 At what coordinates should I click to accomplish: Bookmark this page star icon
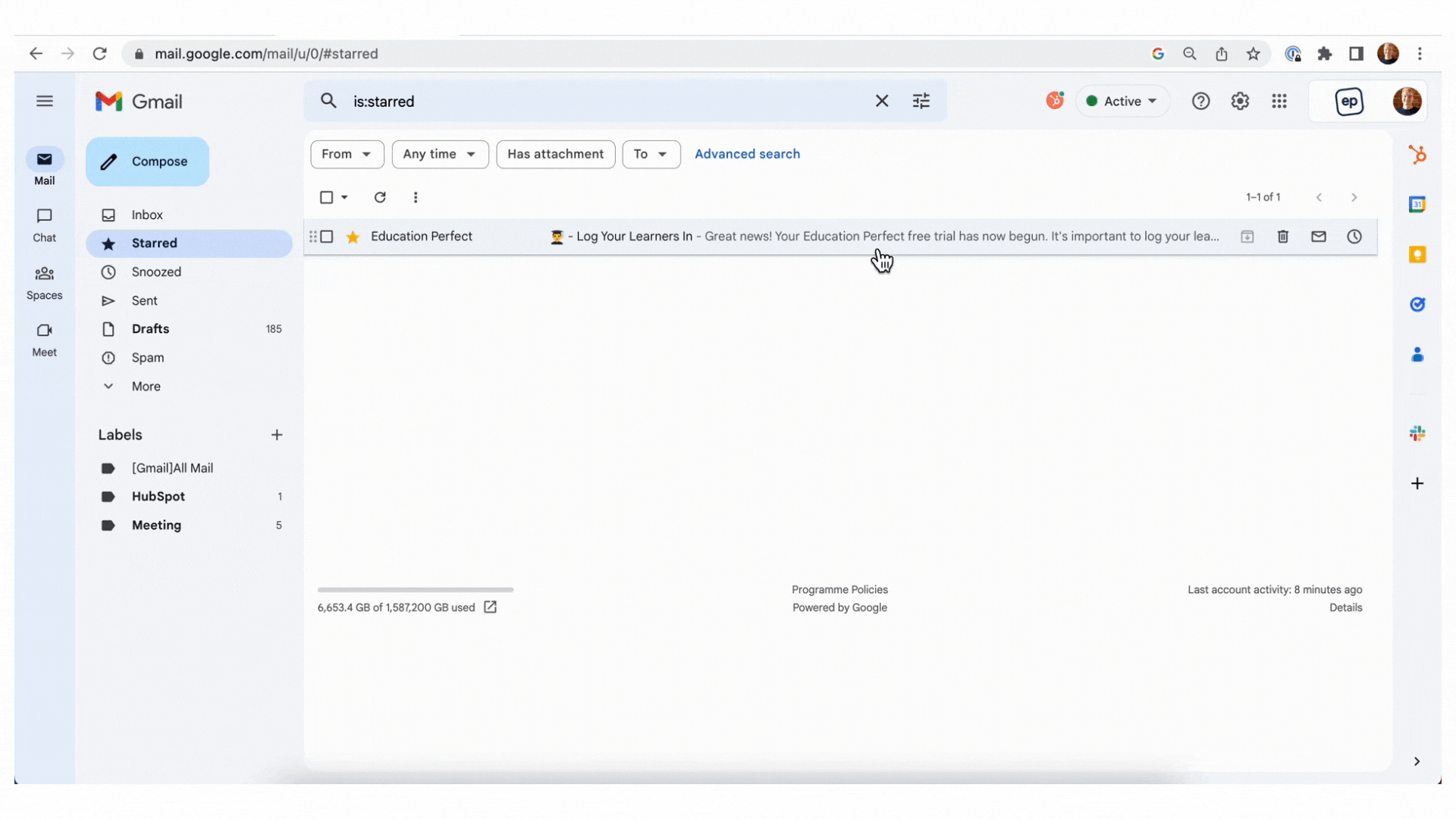pos(1254,54)
